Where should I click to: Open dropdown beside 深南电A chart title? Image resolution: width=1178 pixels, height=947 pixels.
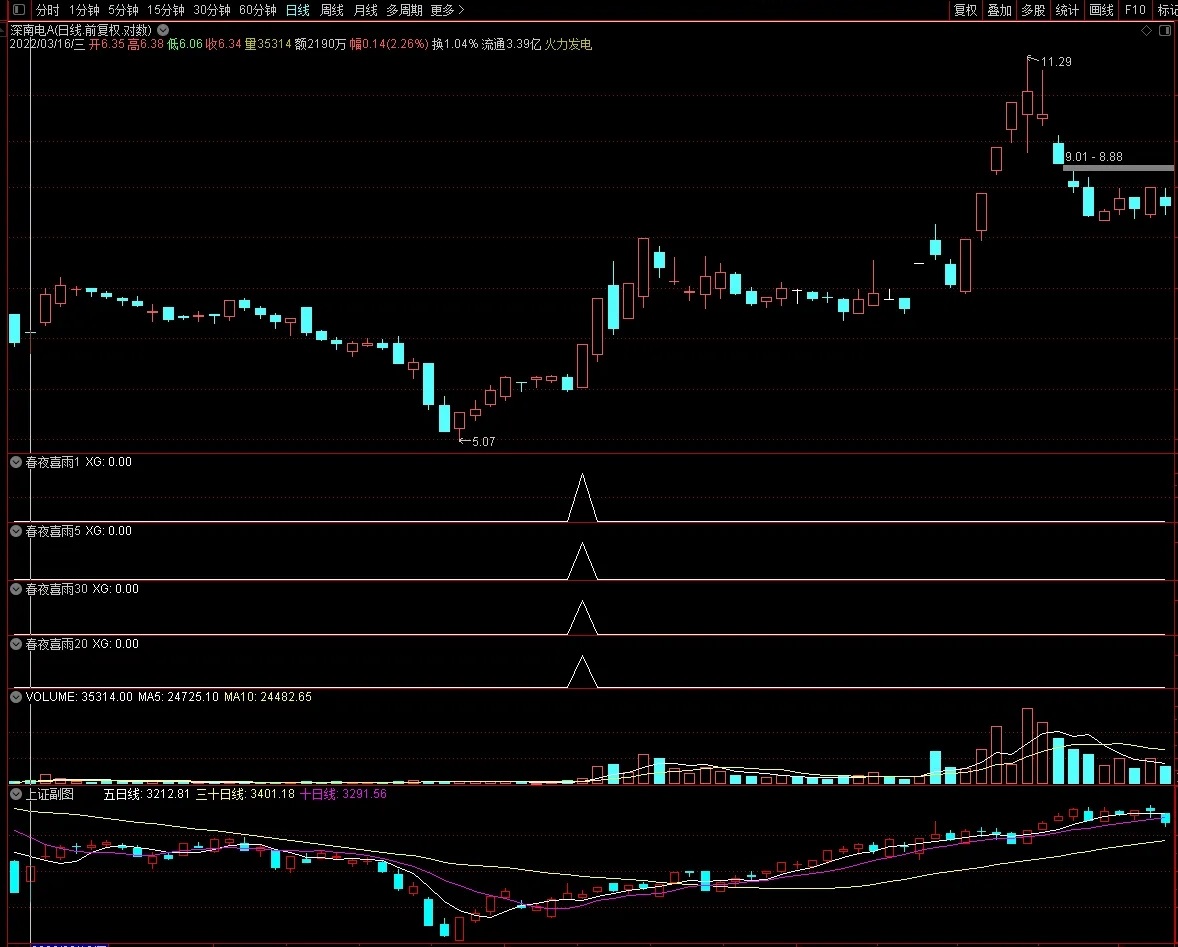163,30
